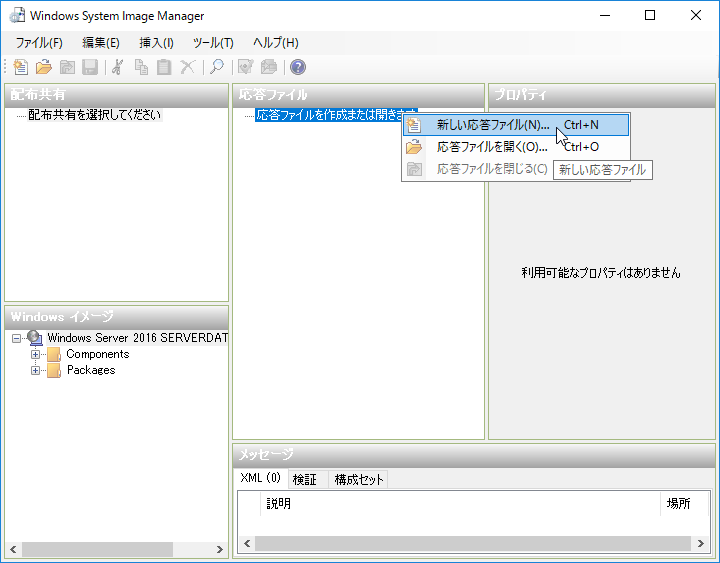Image resolution: width=720 pixels, height=563 pixels.
Task: Click the Close Answer File toolbar icon
Action: pyautogui.click(x=67, y=67)
